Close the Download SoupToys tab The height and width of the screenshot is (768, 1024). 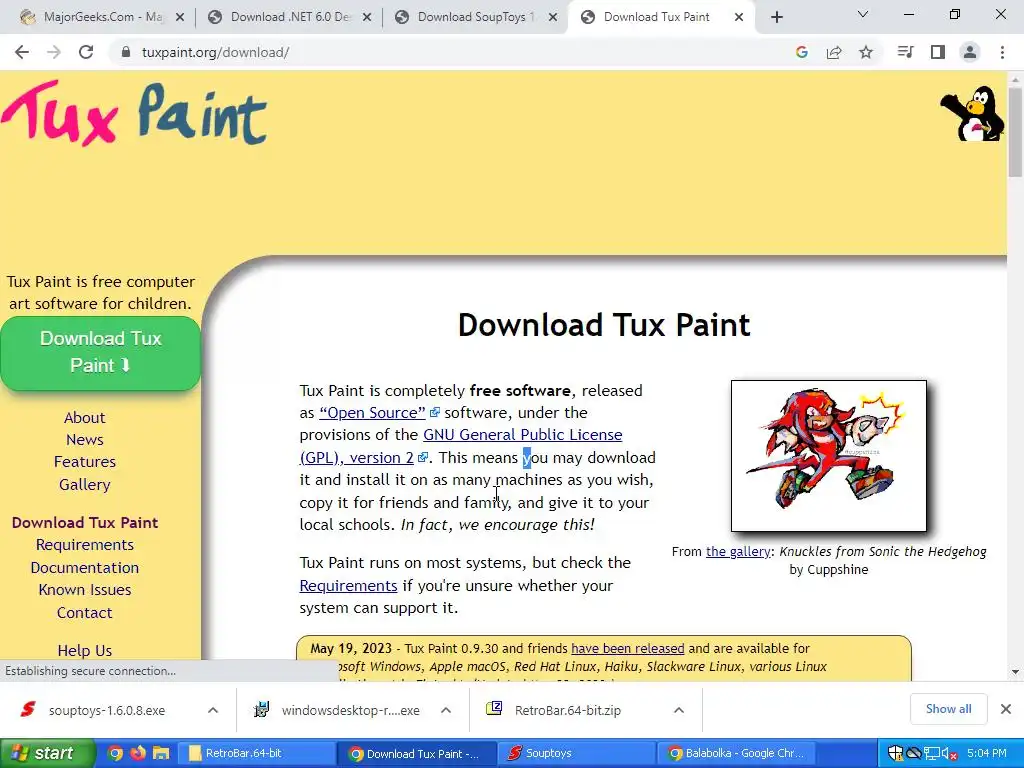(x=553, y=18)
